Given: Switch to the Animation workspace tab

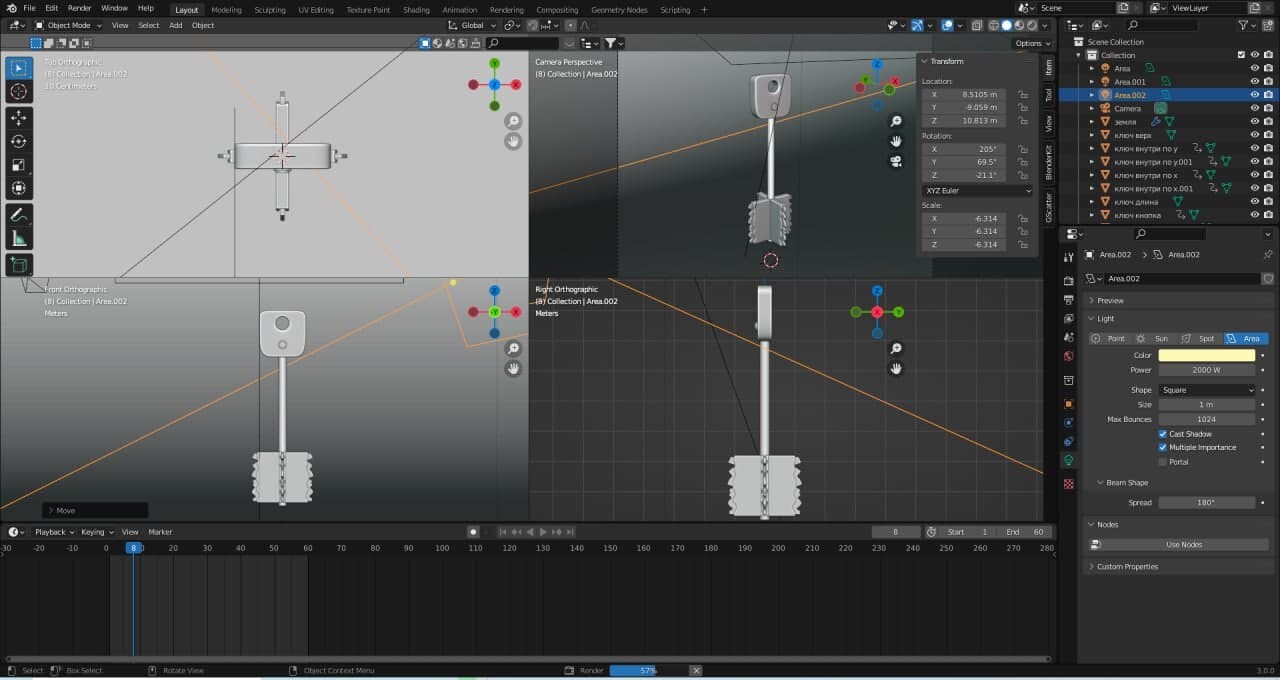Looking at the screenshot, I should coord(460,9).
